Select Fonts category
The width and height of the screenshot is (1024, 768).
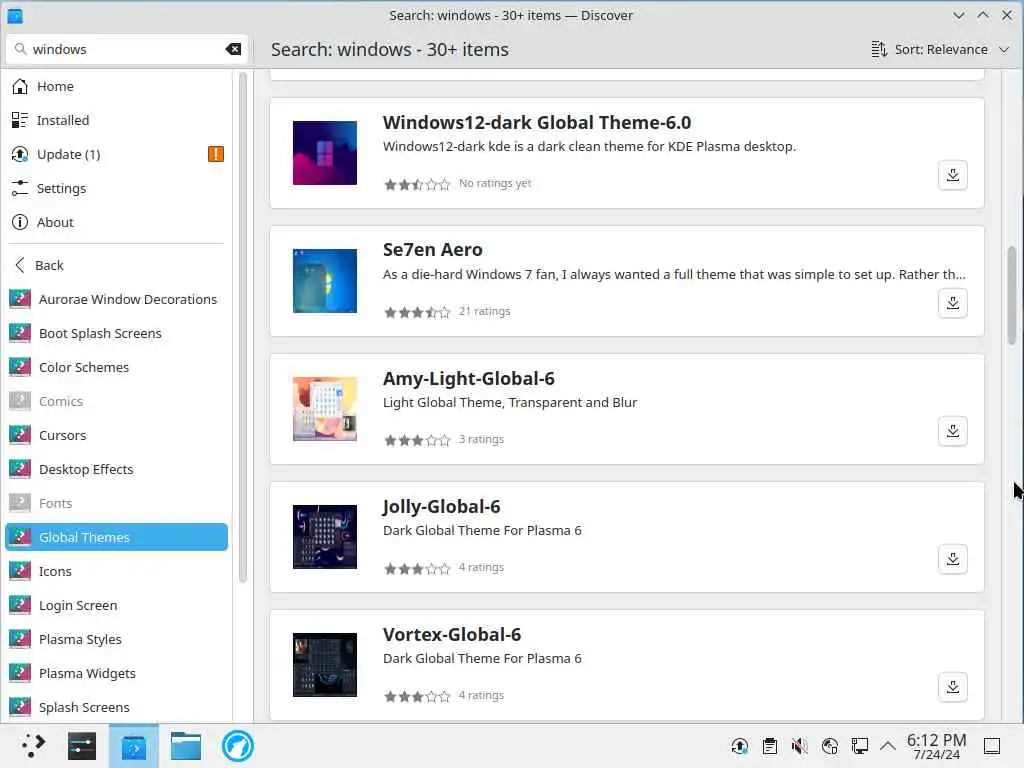[x=116, y=503]
